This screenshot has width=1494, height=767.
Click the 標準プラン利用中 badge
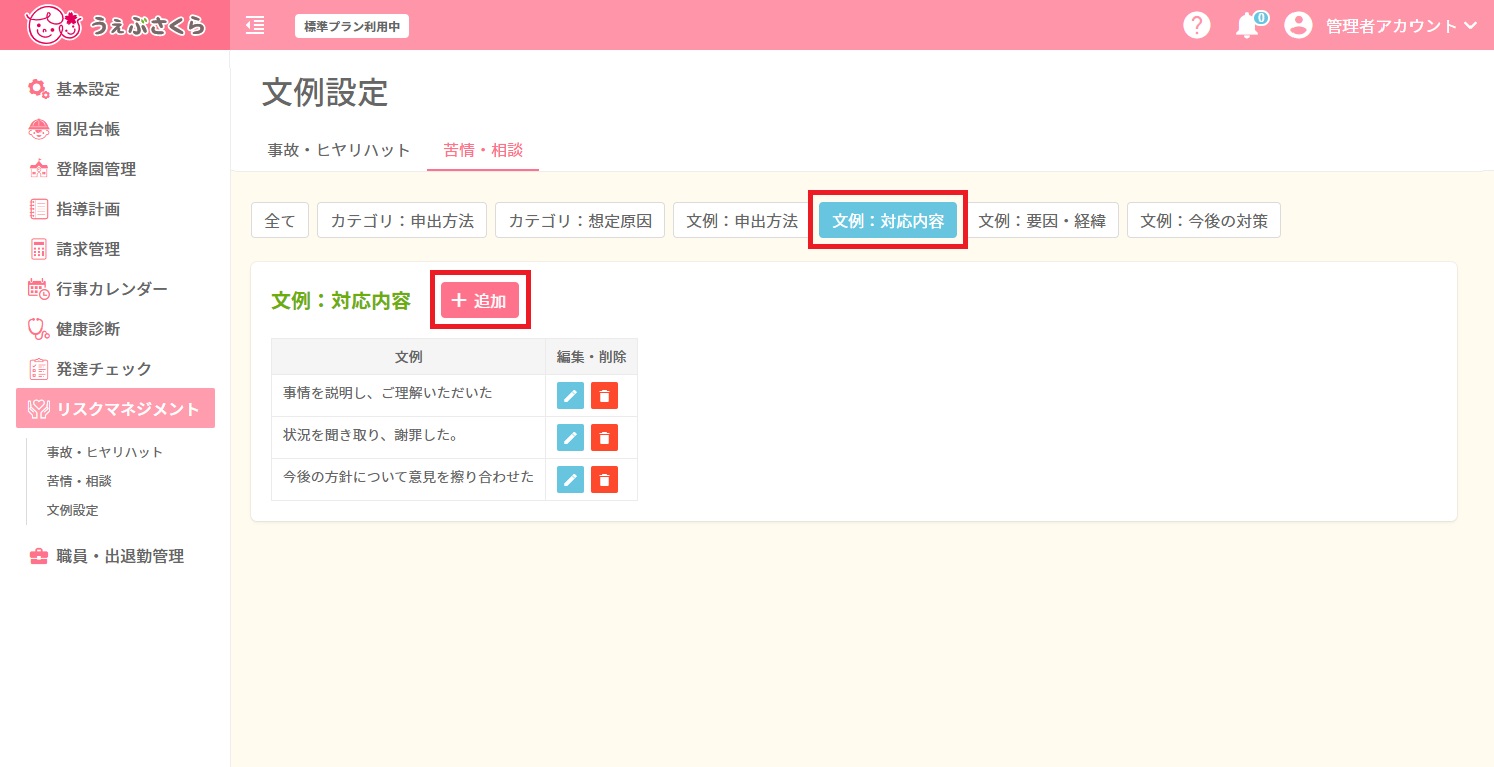point(352,26)
